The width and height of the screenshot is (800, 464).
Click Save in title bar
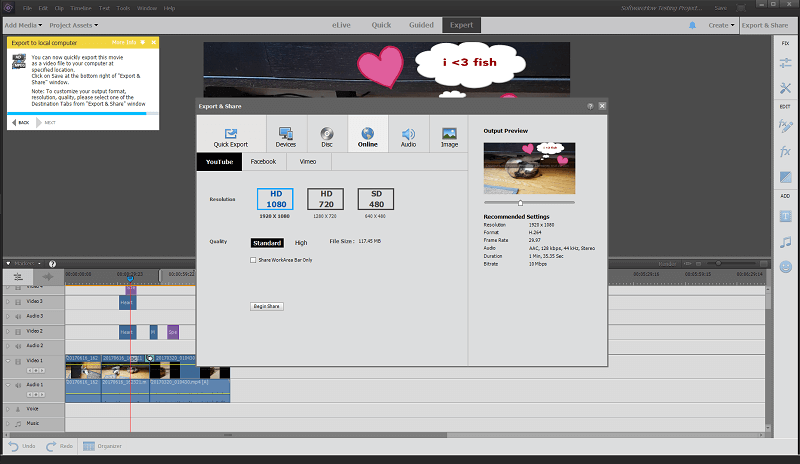[720, 8]
